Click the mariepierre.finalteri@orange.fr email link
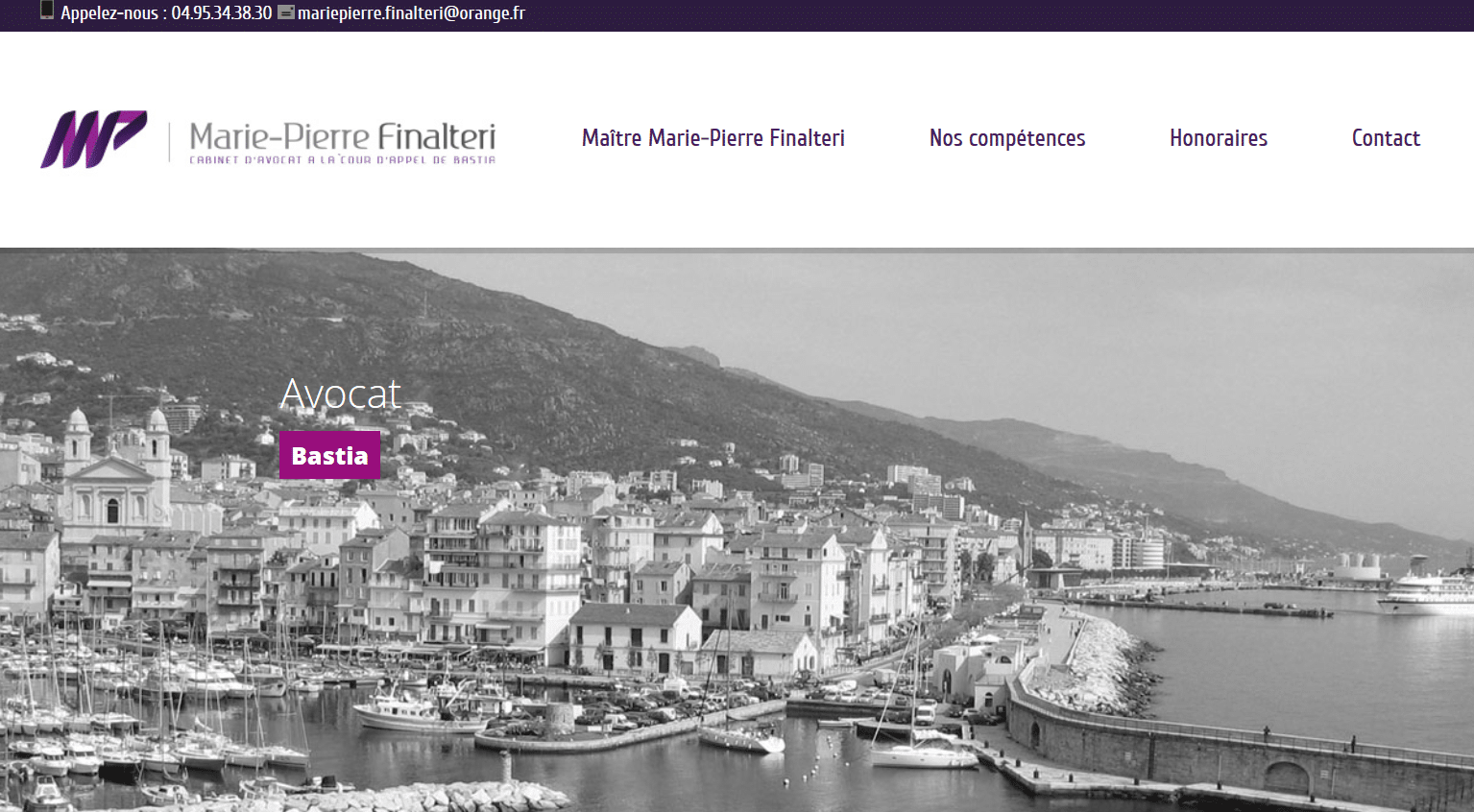The height and width of the screenshot is (812, 1474). [411, 13]
